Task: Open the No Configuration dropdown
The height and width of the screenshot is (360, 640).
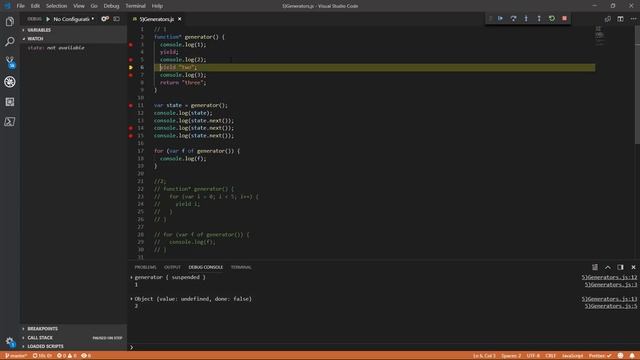Action: [73, 19]
